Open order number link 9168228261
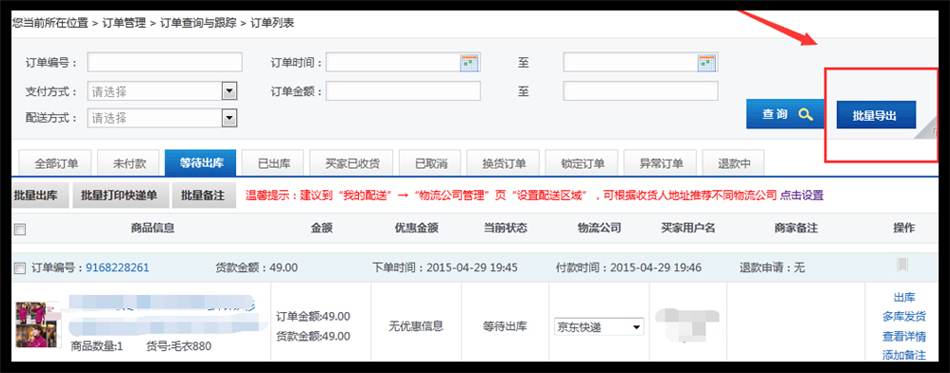Screen dimensions: 950x373 click(x=118, y=268)
